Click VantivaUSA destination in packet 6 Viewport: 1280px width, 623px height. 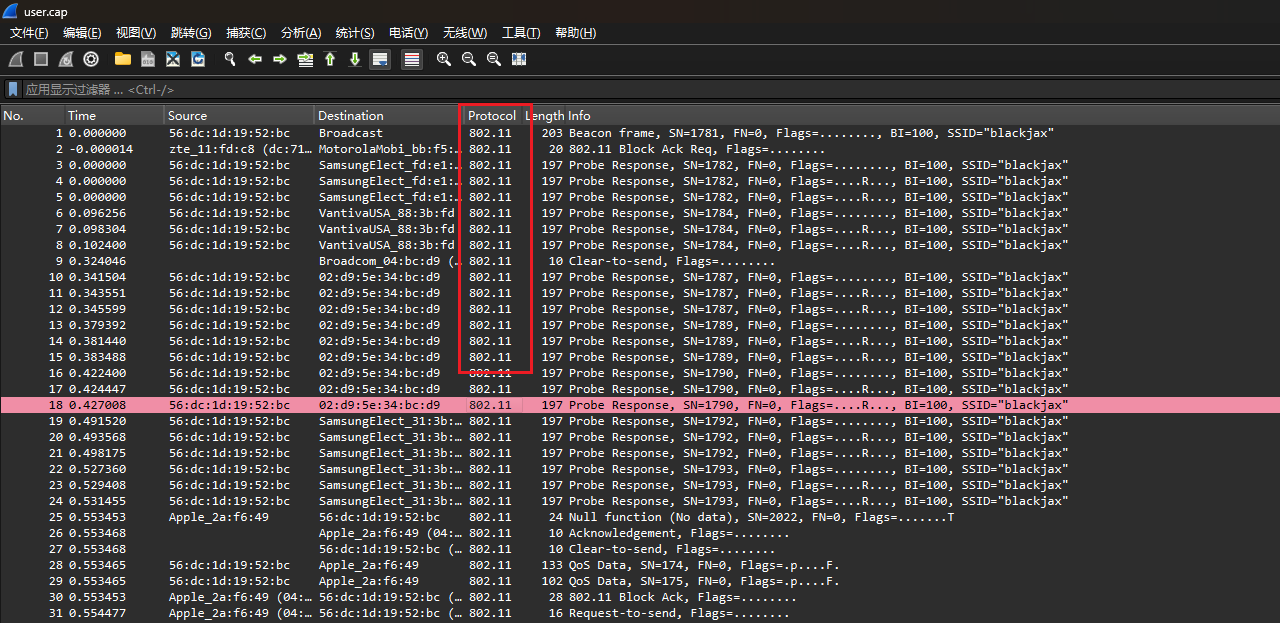tap(387, 213)
